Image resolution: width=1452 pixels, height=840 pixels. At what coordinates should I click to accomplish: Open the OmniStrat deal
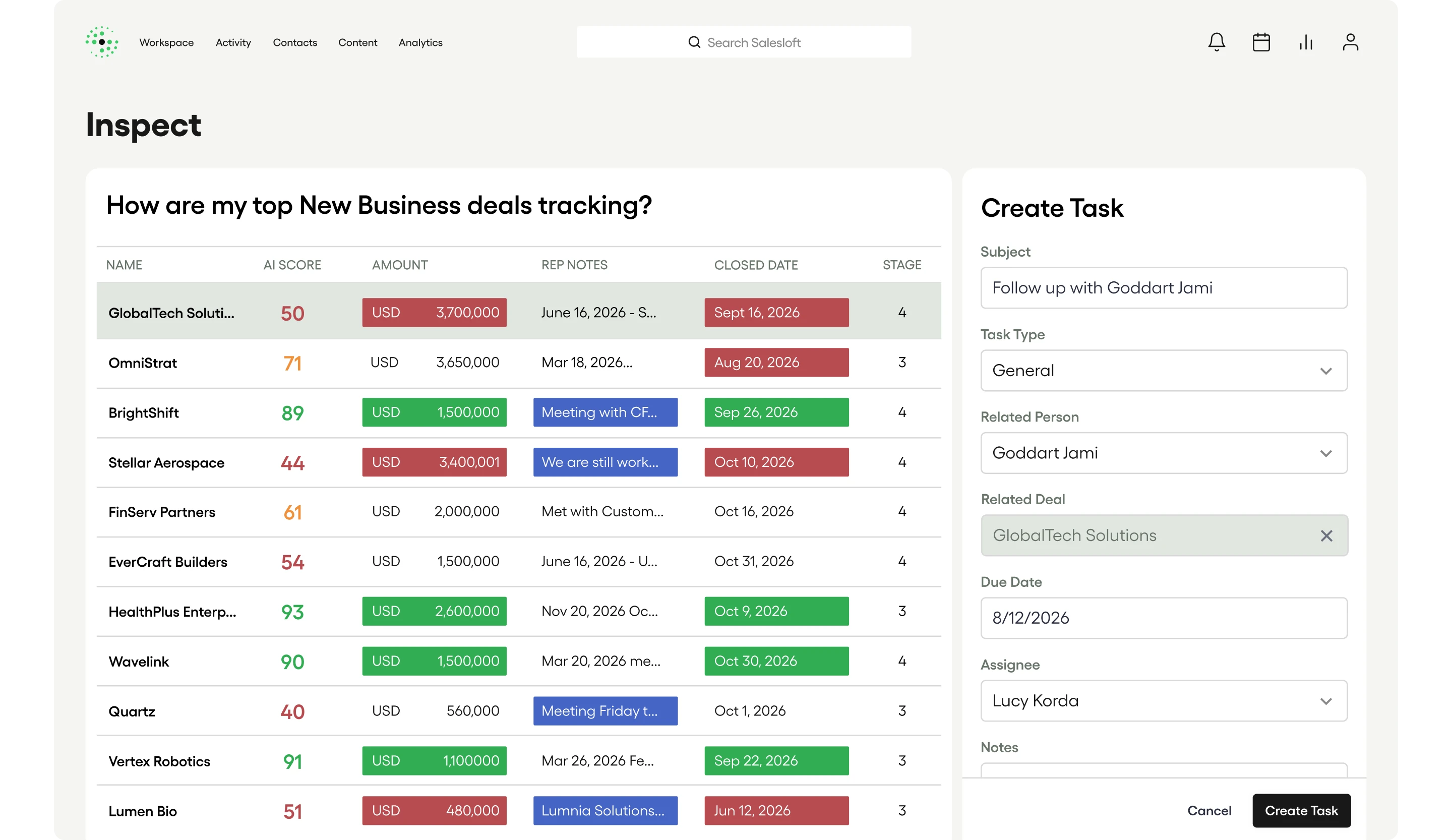coord(142,363)
